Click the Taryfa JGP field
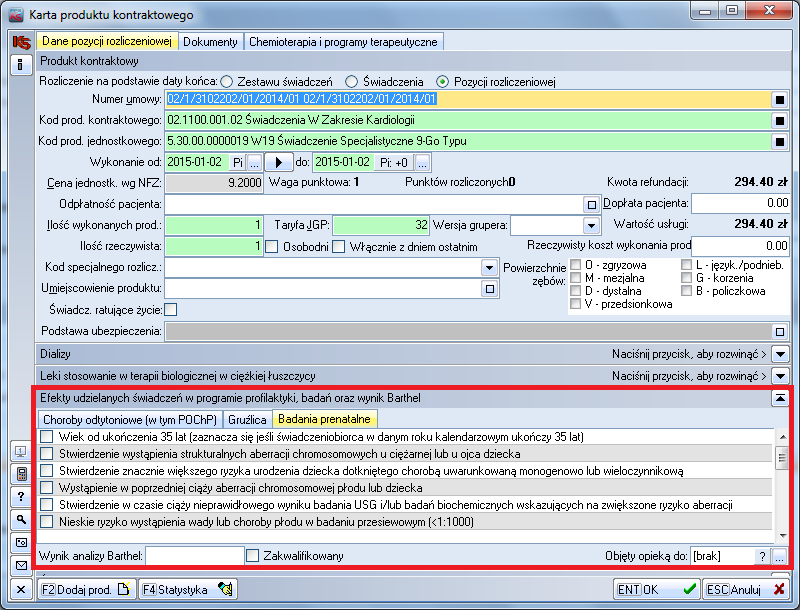The width and height of the screenshot is (800, 610). point(381,225)
